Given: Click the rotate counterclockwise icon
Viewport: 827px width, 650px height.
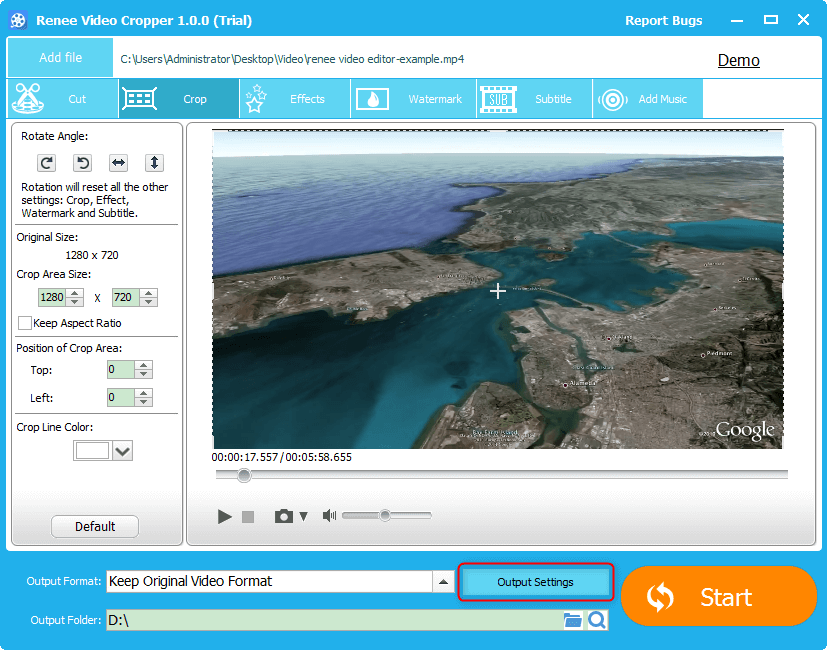Looking at the screenshot, I should pos(83,163).
